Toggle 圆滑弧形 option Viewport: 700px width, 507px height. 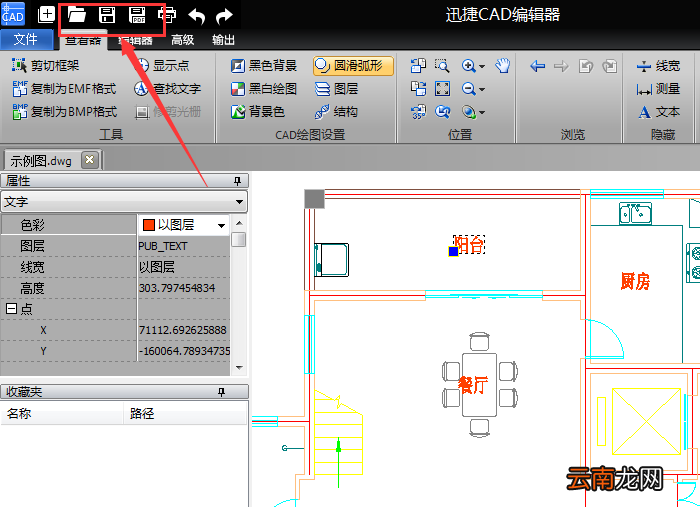353,66
